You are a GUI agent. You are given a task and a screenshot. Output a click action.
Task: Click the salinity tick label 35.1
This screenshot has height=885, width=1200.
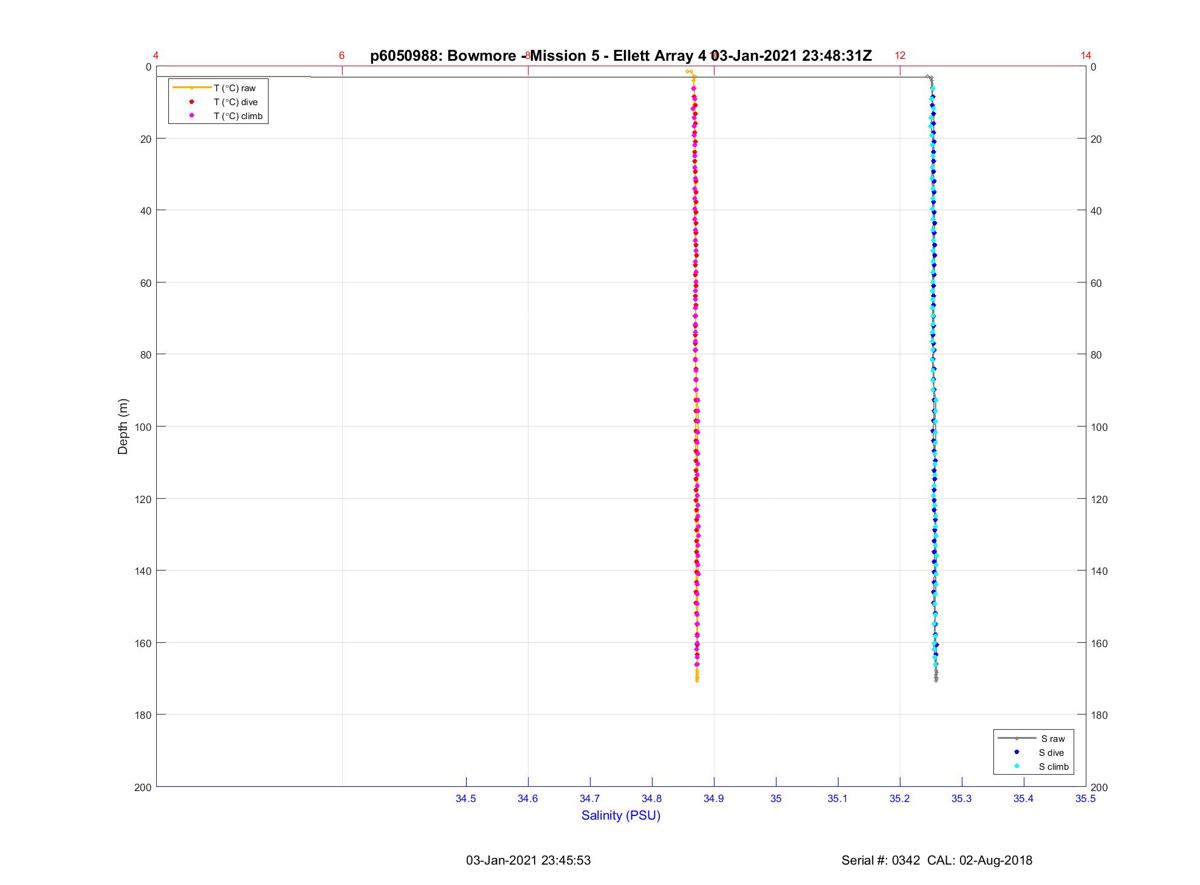click(838, 799)
